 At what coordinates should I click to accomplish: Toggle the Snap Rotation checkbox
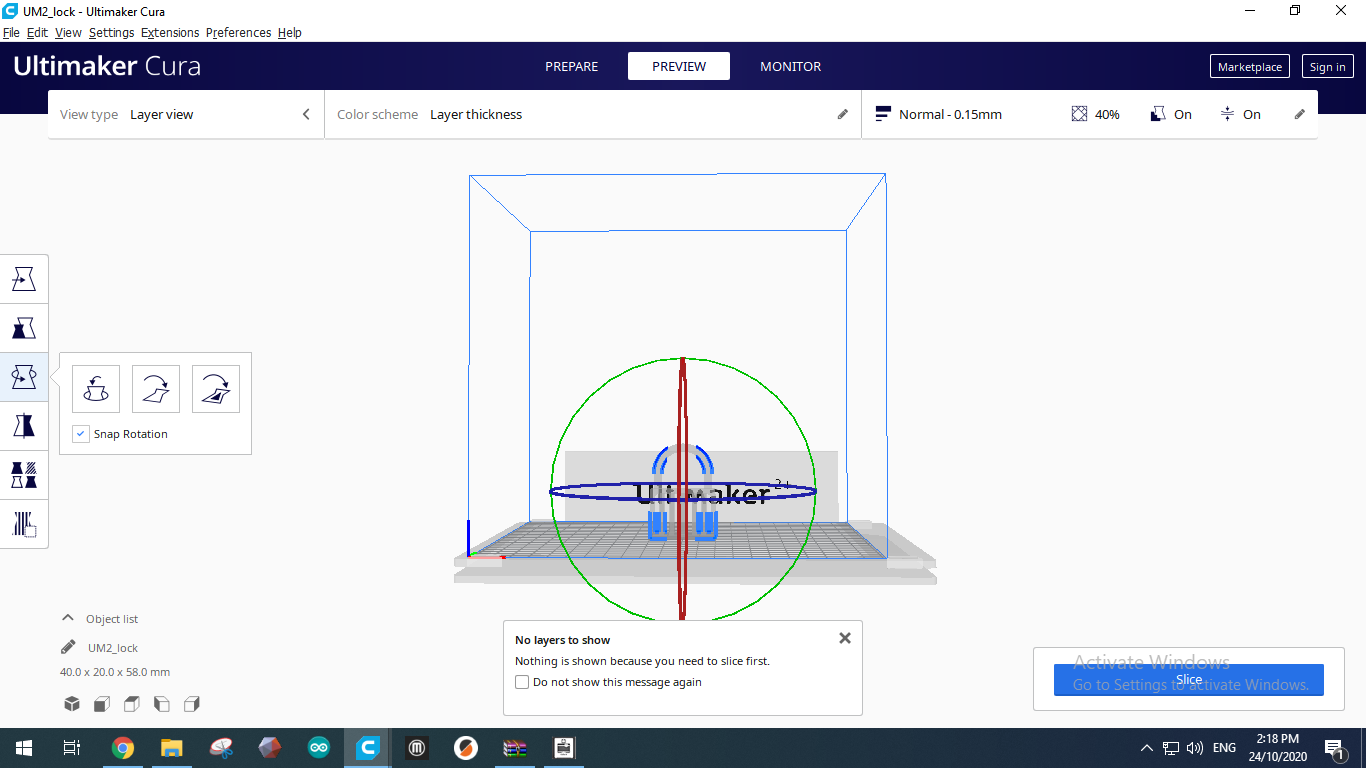pyautogui.click(x=82, y=434)
